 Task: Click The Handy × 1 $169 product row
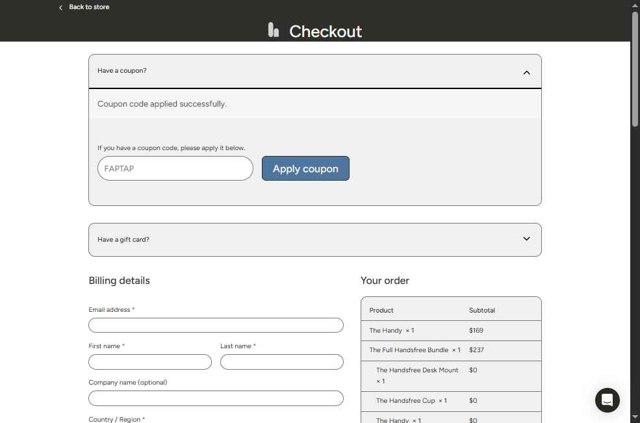(x=451, y=330)
